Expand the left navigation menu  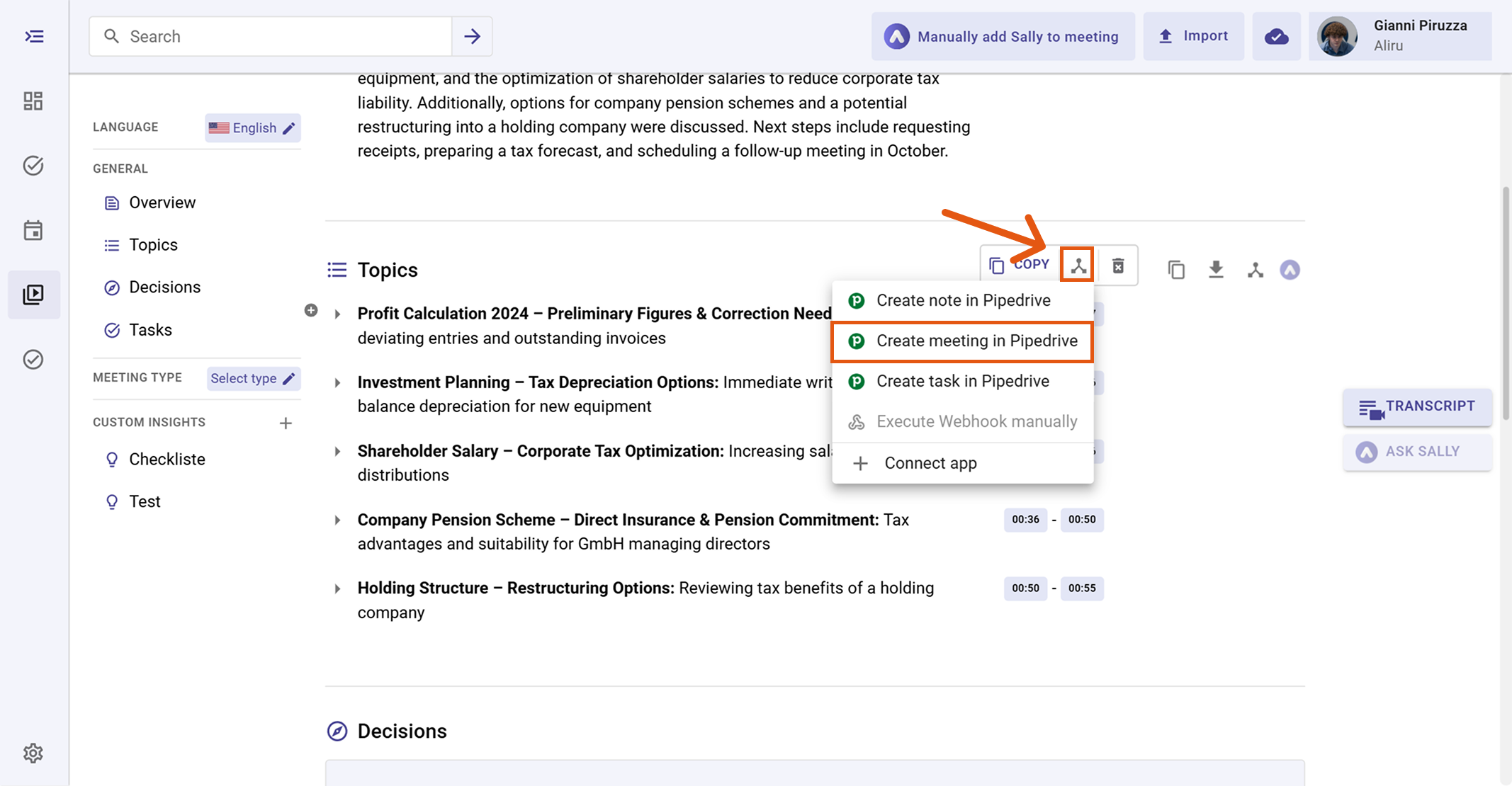click(34, 36)
